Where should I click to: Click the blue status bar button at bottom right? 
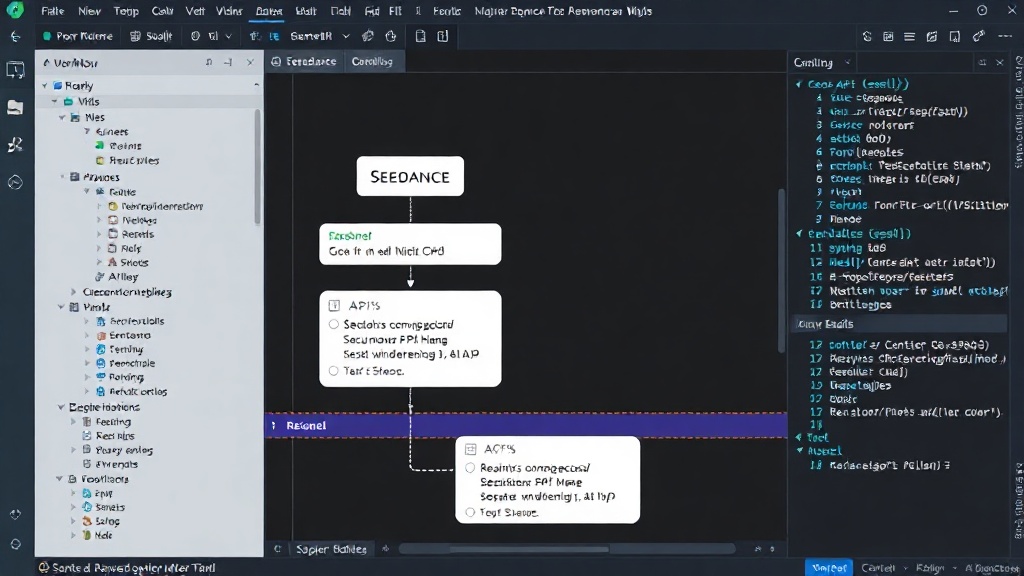click(829, 568)
